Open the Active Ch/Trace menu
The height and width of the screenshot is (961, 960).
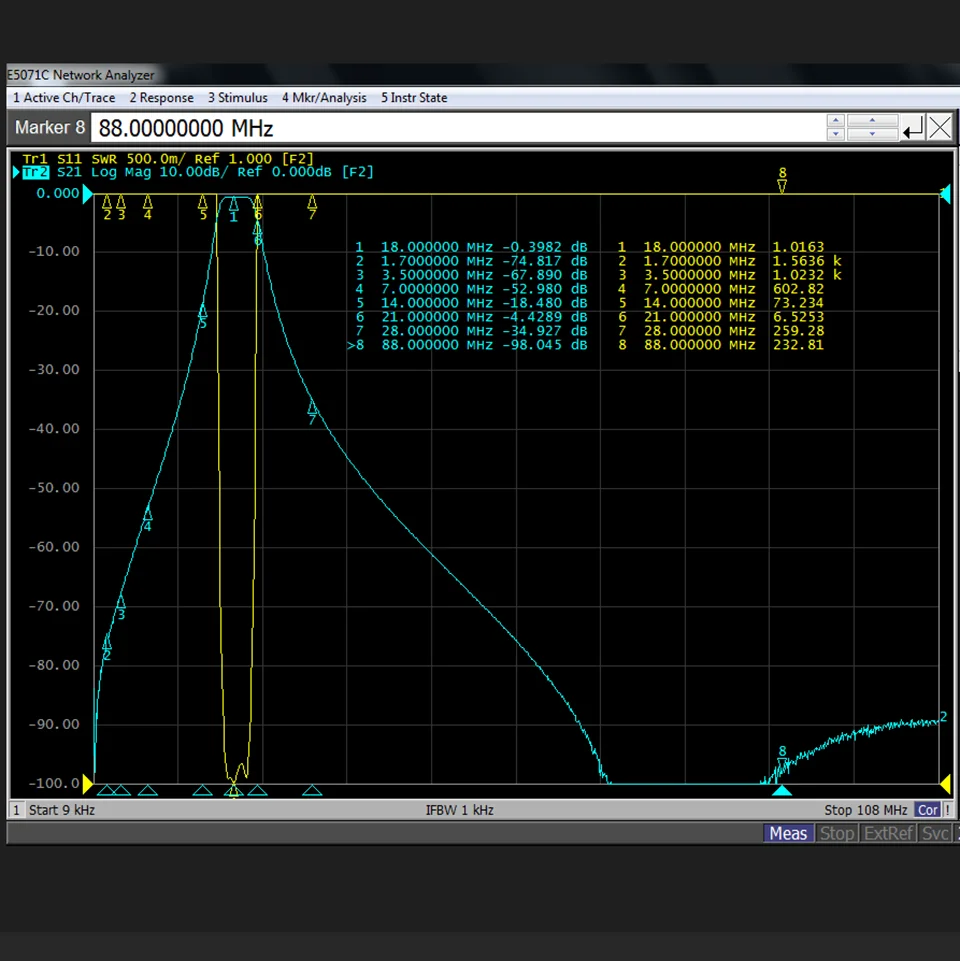pos(64,98)
